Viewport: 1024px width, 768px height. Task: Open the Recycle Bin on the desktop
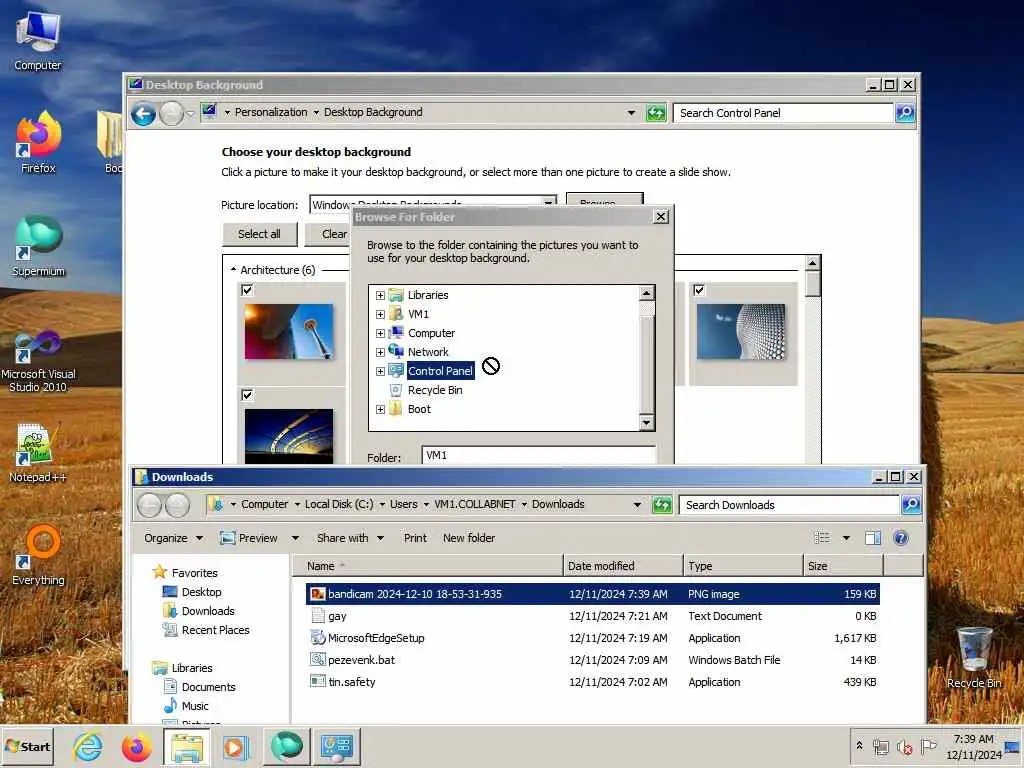974,658
